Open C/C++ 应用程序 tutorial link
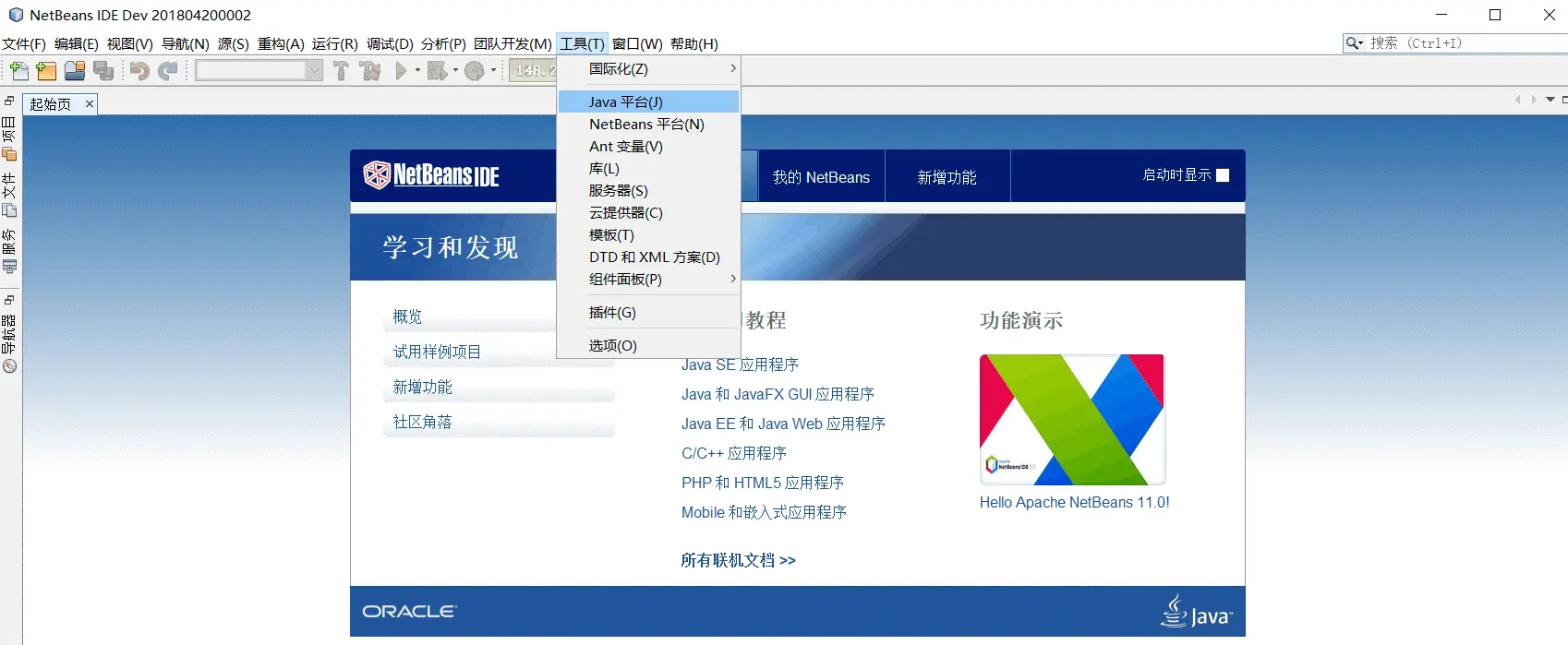 [734, 453]
